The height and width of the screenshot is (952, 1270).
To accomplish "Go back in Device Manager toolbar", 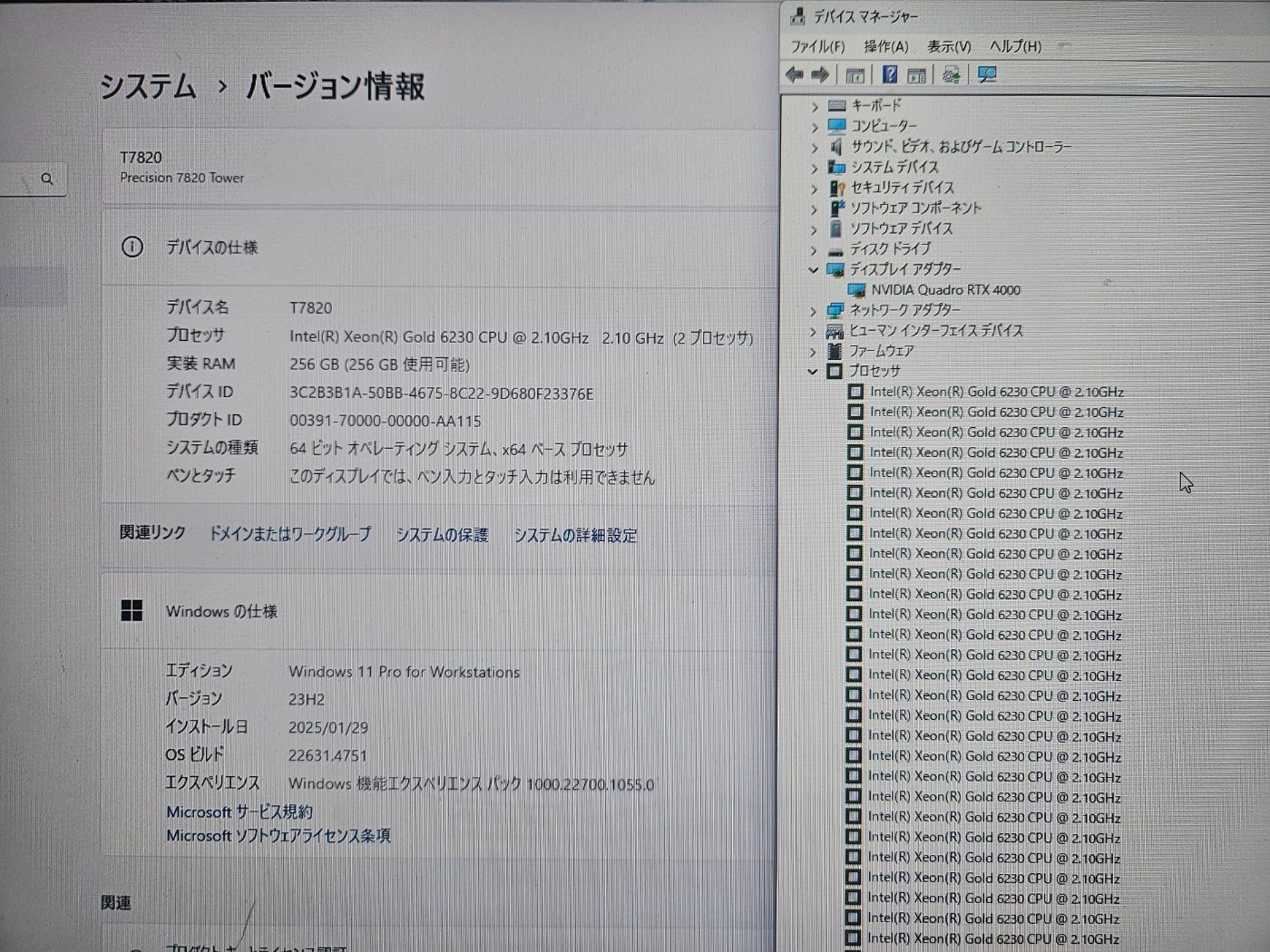I will point(795,74).
